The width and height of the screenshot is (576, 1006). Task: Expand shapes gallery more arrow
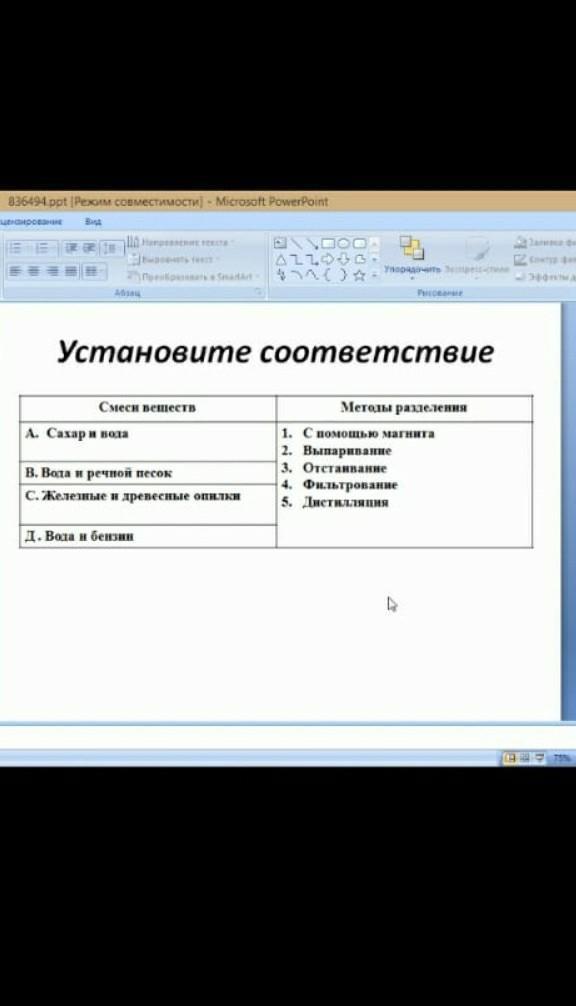tap(375, 275)
